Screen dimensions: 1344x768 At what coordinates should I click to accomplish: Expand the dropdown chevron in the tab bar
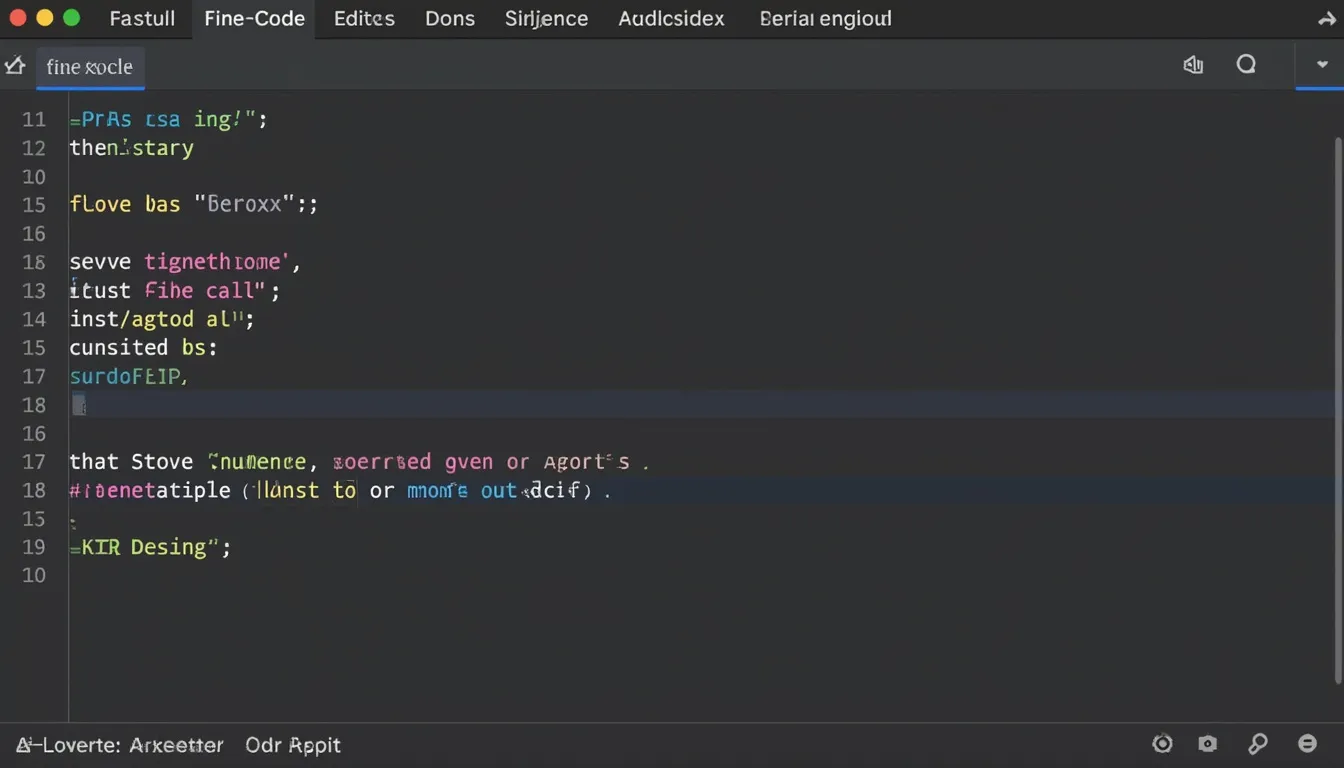[1322, 65]
